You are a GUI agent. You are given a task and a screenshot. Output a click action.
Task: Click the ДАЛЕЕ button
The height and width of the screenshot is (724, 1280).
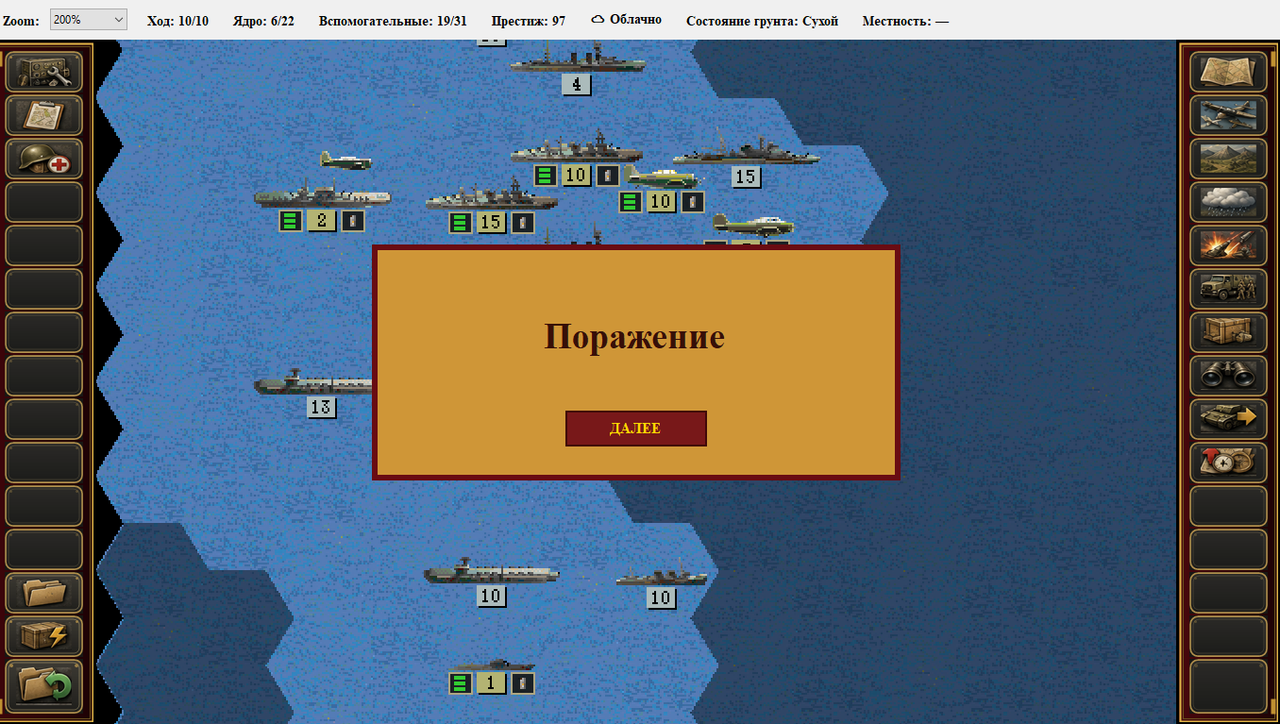[636, 428]
